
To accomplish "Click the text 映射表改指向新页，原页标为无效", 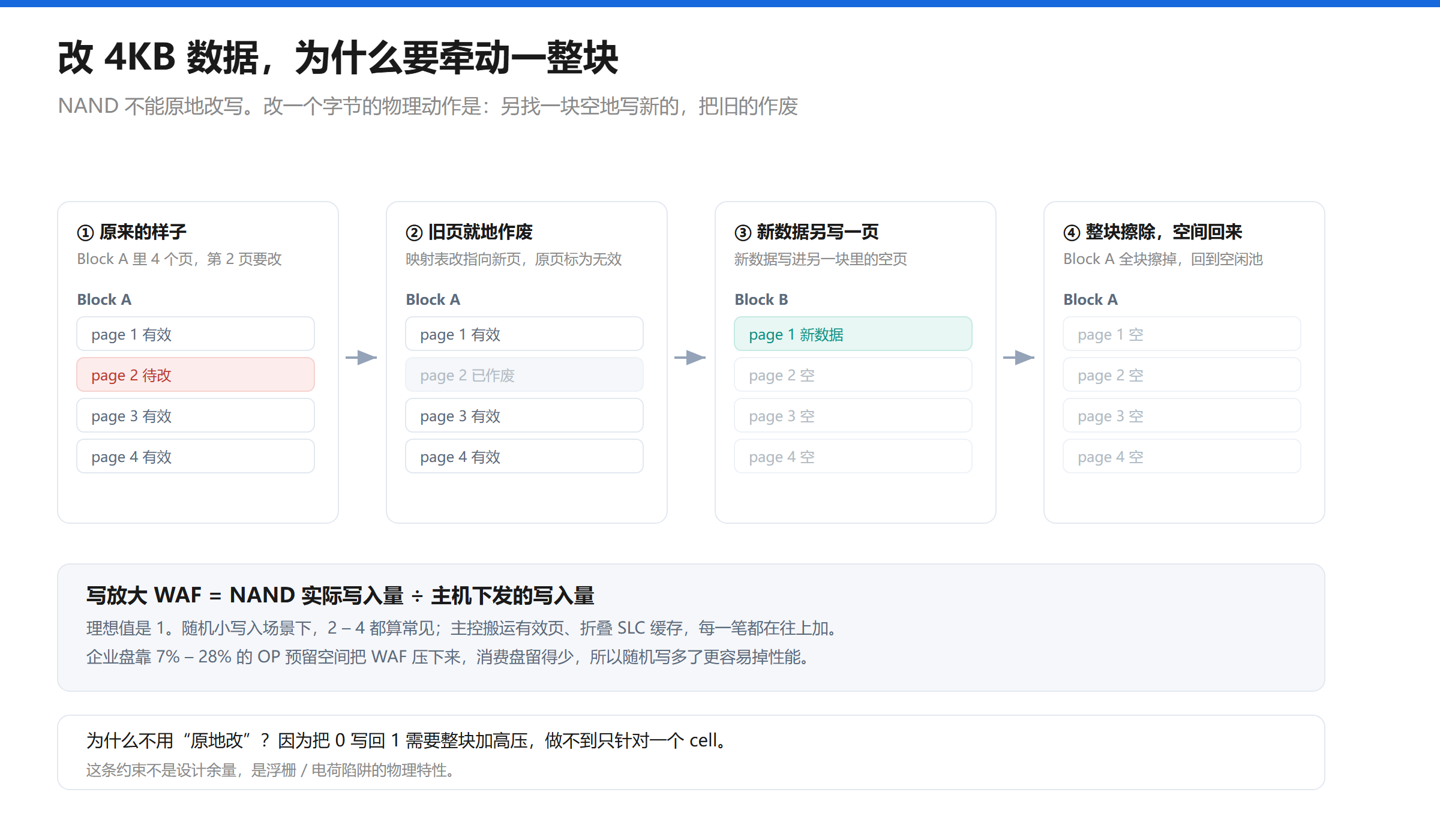I will (514, 259).
